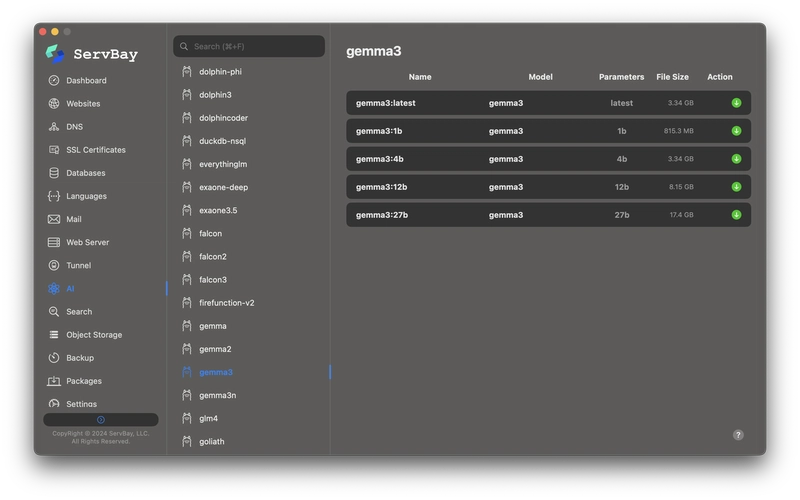Expand the sidebar collapse arrow bar
This screenshot has height=500, width=800.
(101, 419)
